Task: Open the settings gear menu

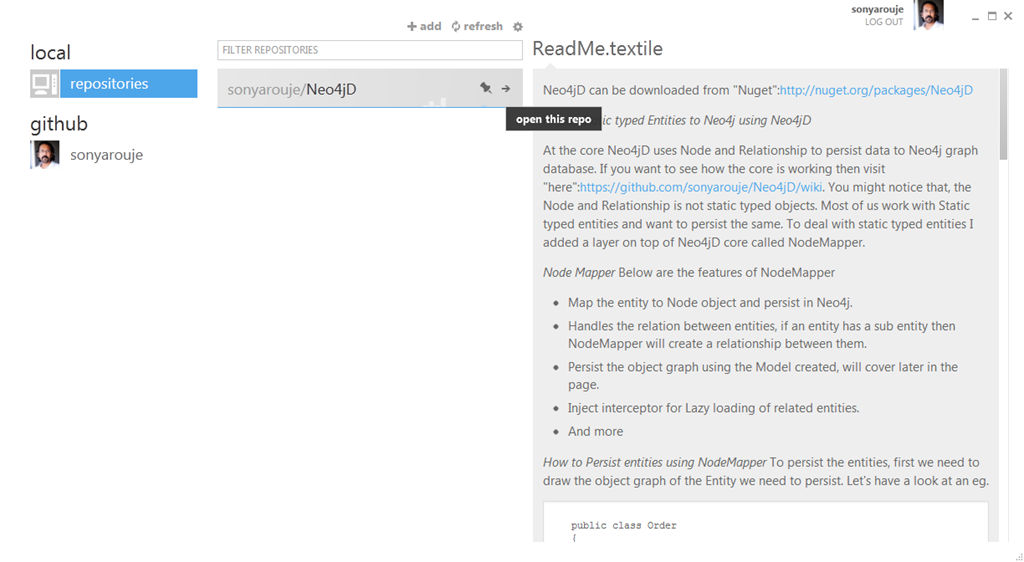Action: point(518,27)
